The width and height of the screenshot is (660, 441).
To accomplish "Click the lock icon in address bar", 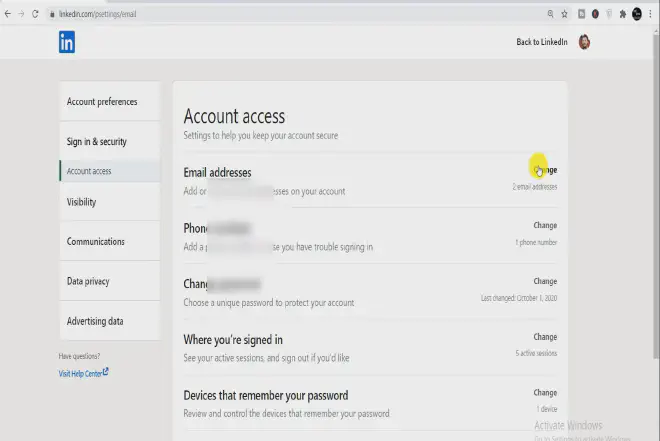I will tap(52, 14).
